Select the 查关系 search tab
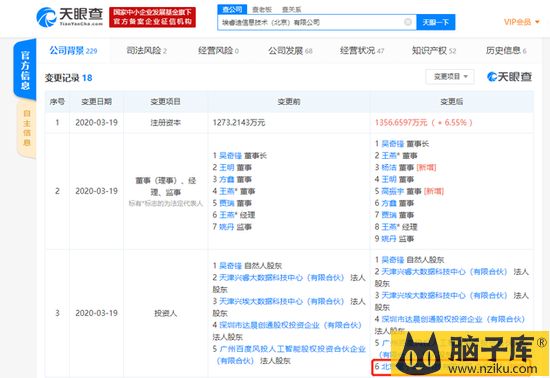 click(x=291, y=9)
